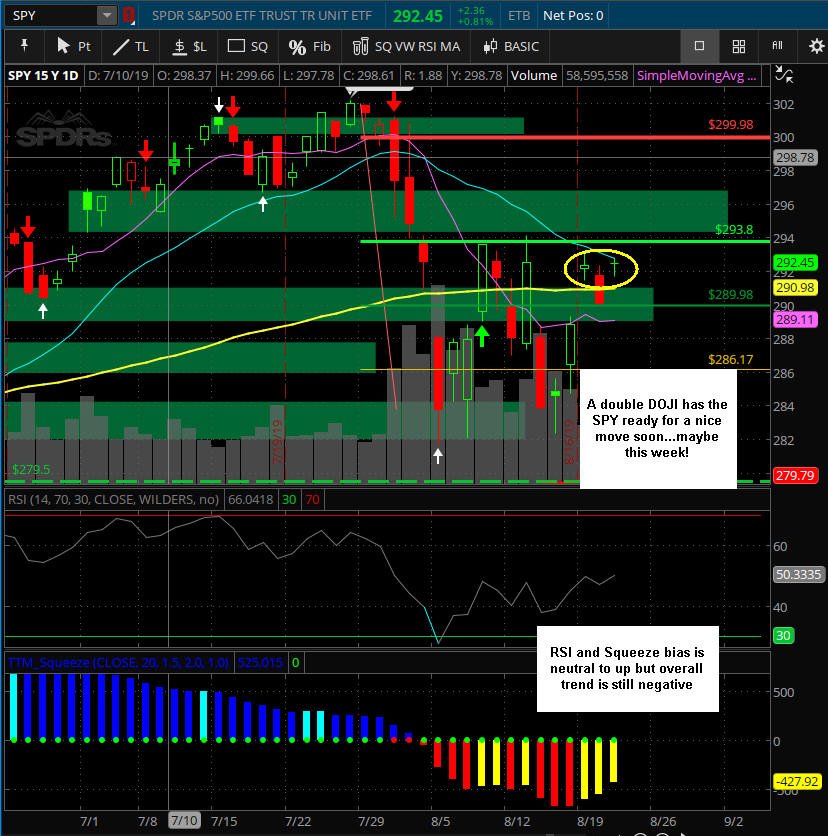This screenshot has height=836, width=828.
Task: Select the SQ rectangle tool
Action: pos(248,46)
